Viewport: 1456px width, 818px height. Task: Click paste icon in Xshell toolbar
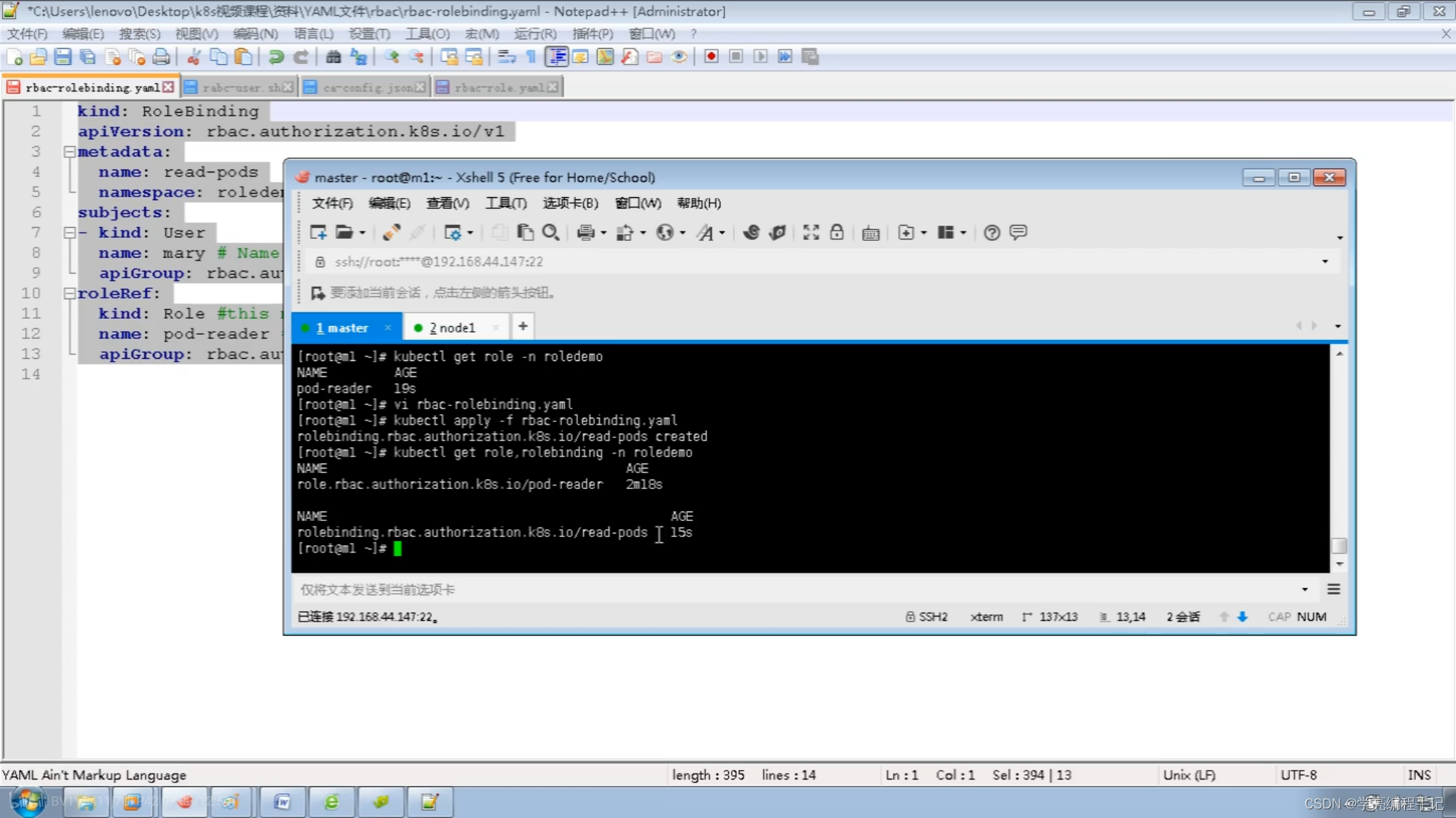coord(525,232)
